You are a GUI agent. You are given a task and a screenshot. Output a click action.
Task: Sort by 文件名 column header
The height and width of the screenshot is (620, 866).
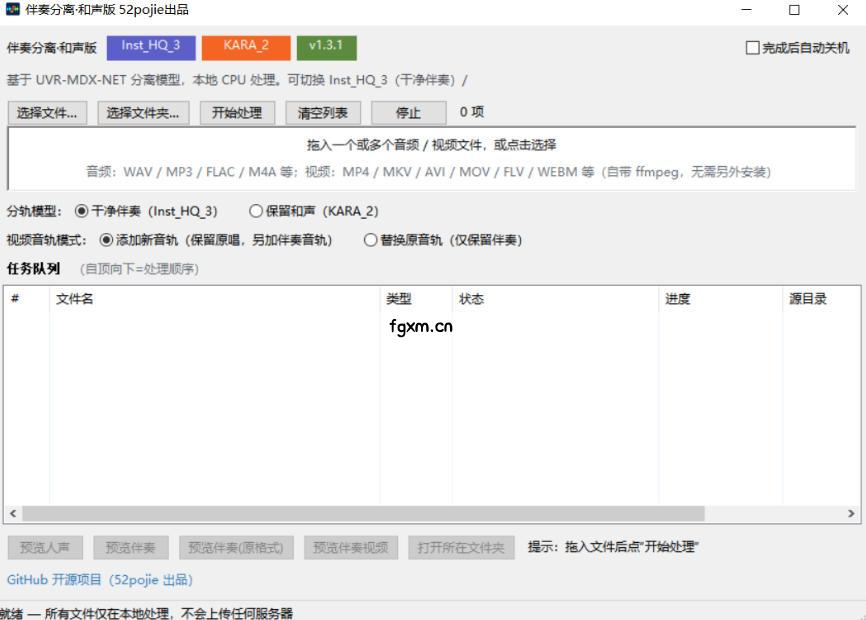[214, 299]
